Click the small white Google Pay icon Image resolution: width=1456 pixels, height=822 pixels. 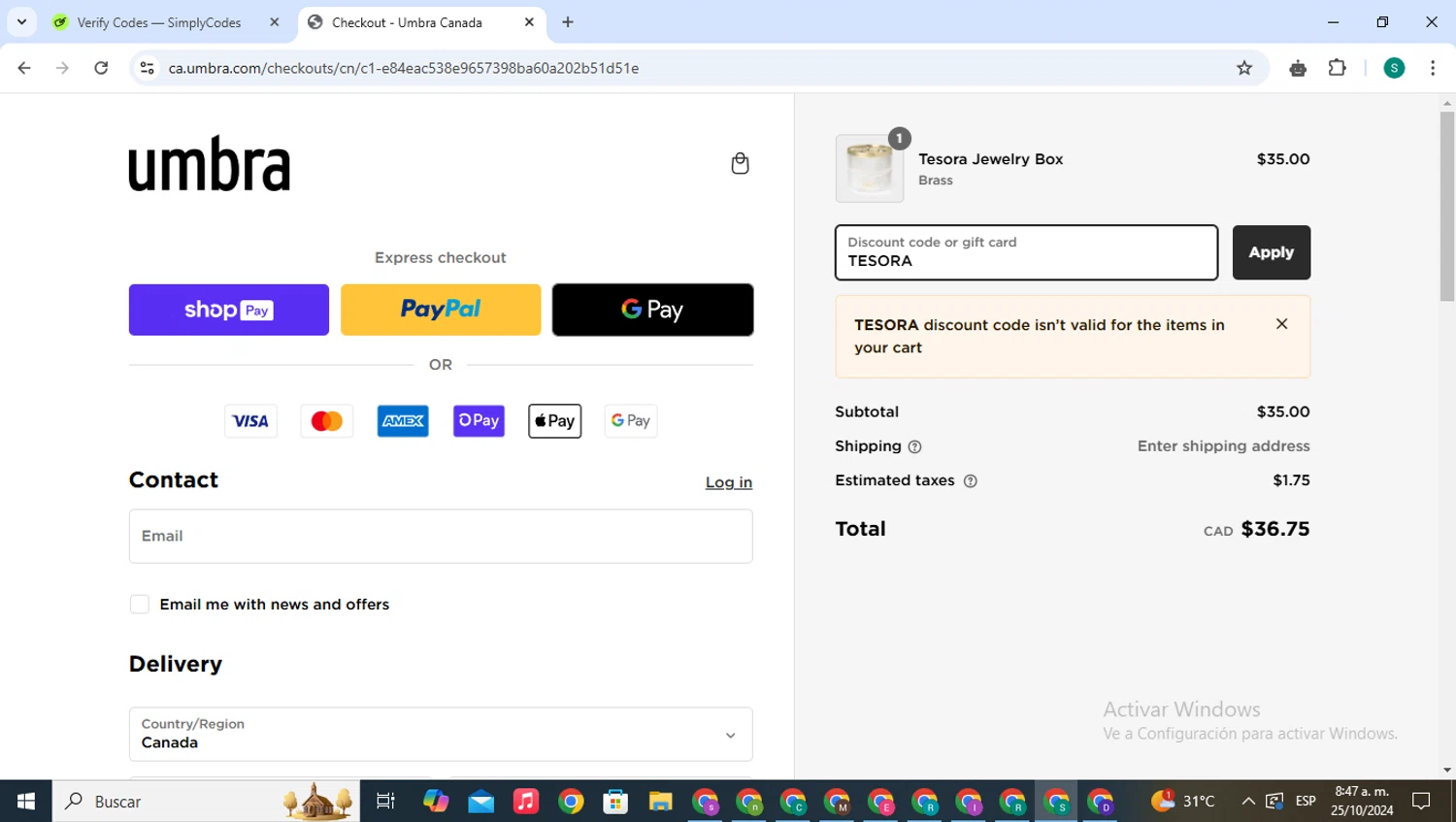[x=631, y=421]
